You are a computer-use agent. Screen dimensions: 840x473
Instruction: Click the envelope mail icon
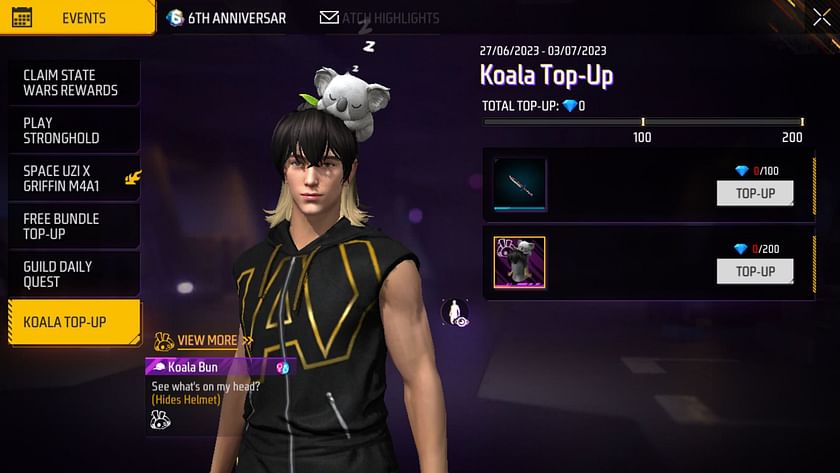click(329, 18)
